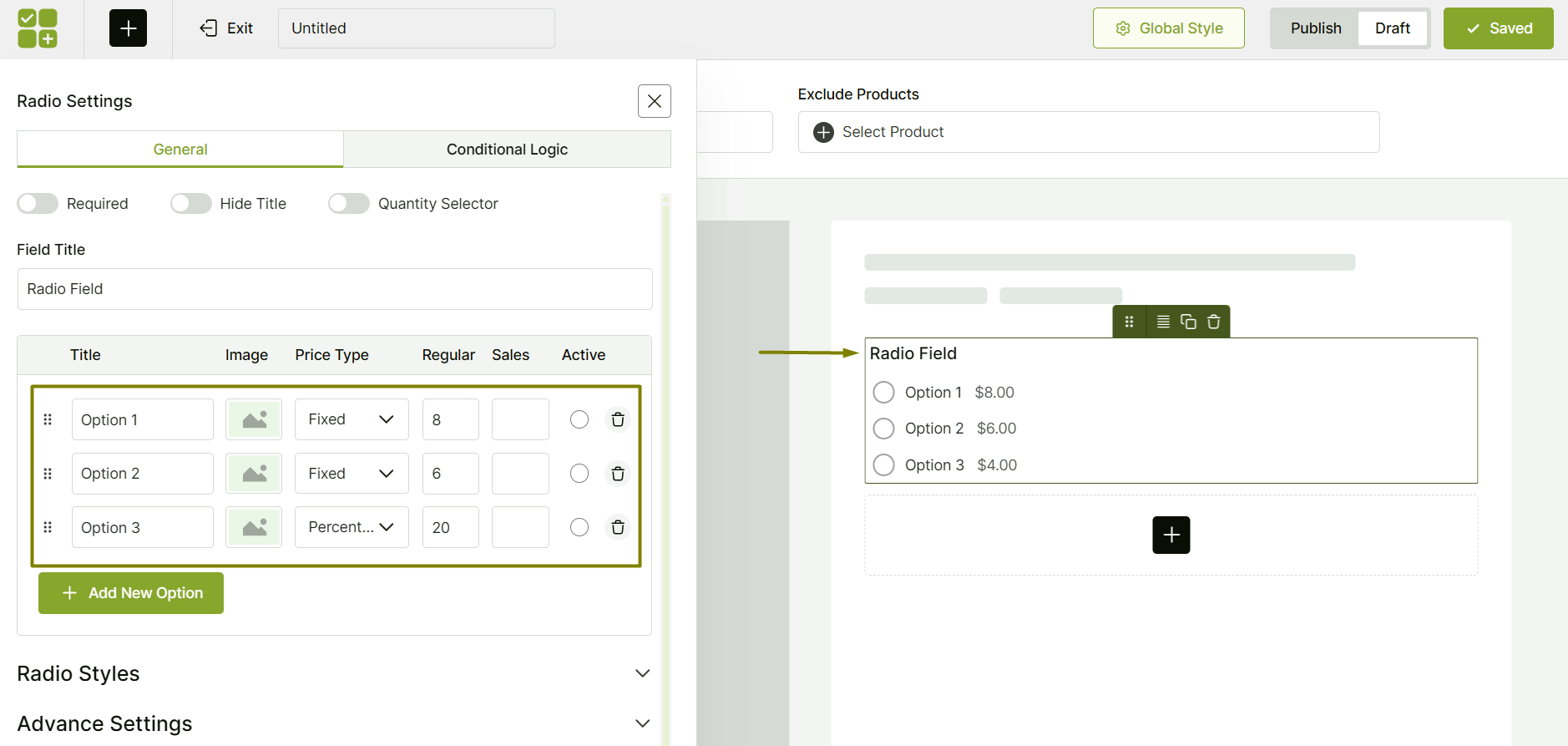The width and height of the screenshot is (1568, 746).
Task: Expand the Radio Styles section
Action: click(x=642, y=673)
